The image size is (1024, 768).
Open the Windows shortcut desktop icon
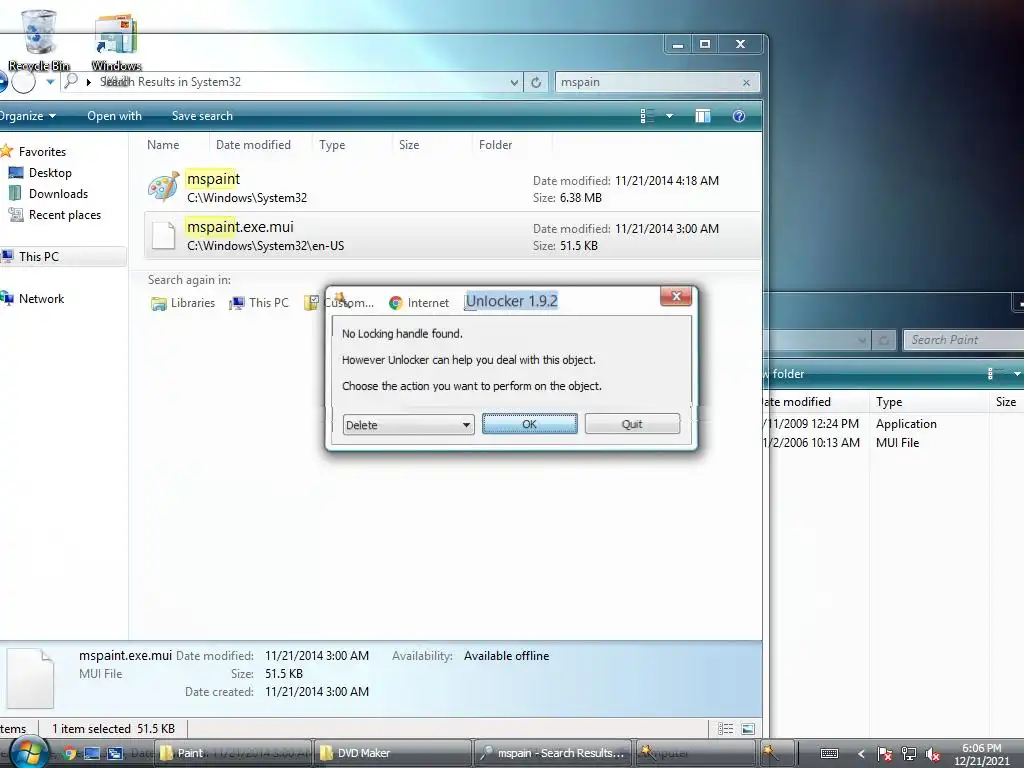116,40
